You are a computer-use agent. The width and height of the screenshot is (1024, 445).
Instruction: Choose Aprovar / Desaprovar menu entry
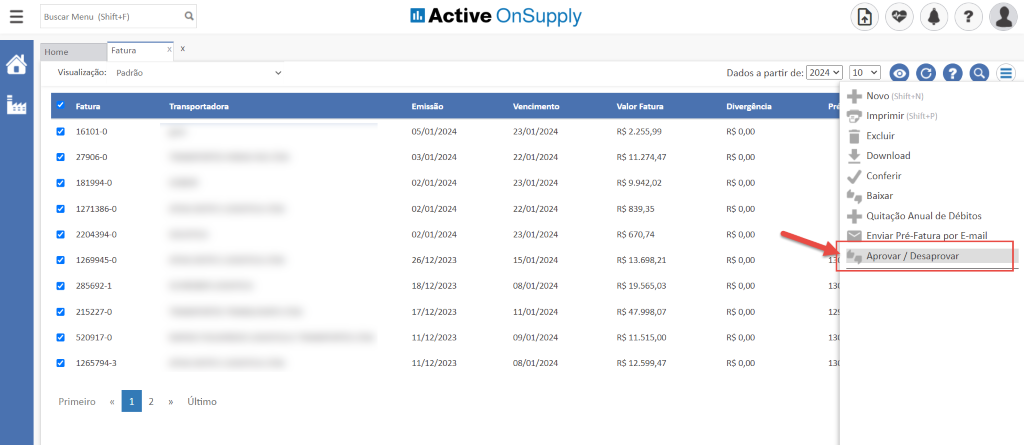click(912, 256)
